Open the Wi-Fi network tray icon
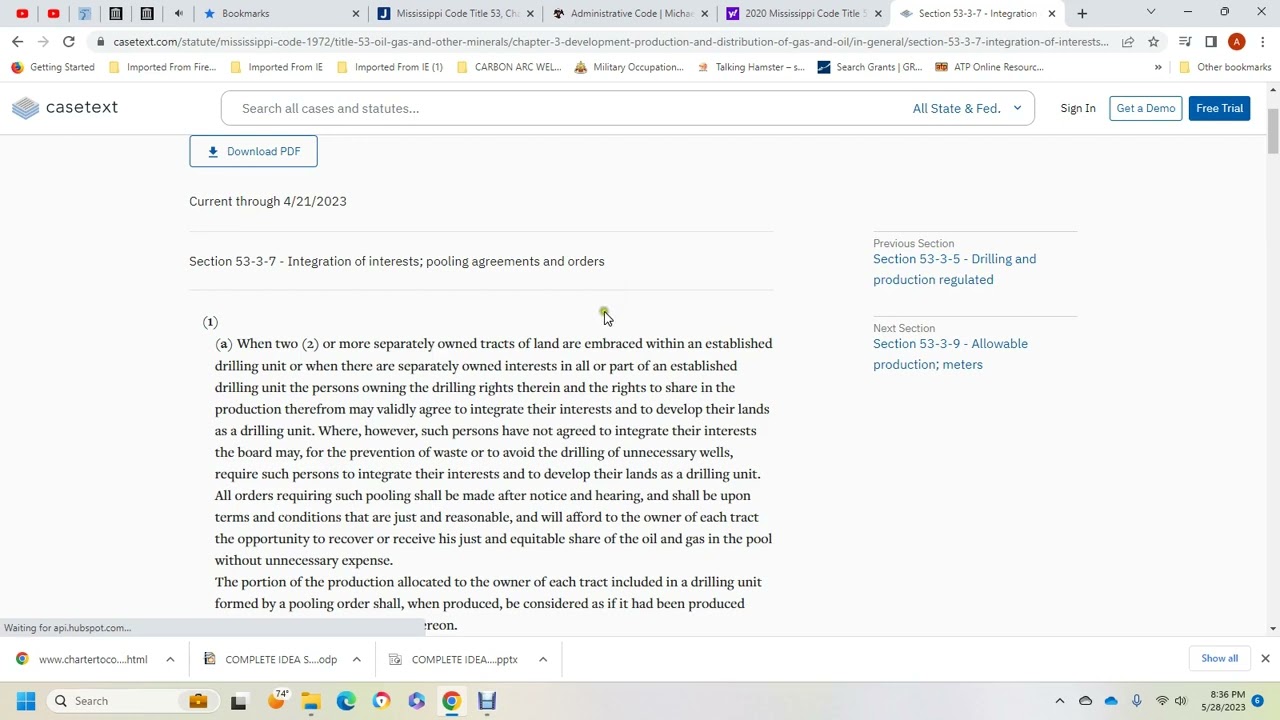This screenshot has width=1280, height=720. 1162,701
